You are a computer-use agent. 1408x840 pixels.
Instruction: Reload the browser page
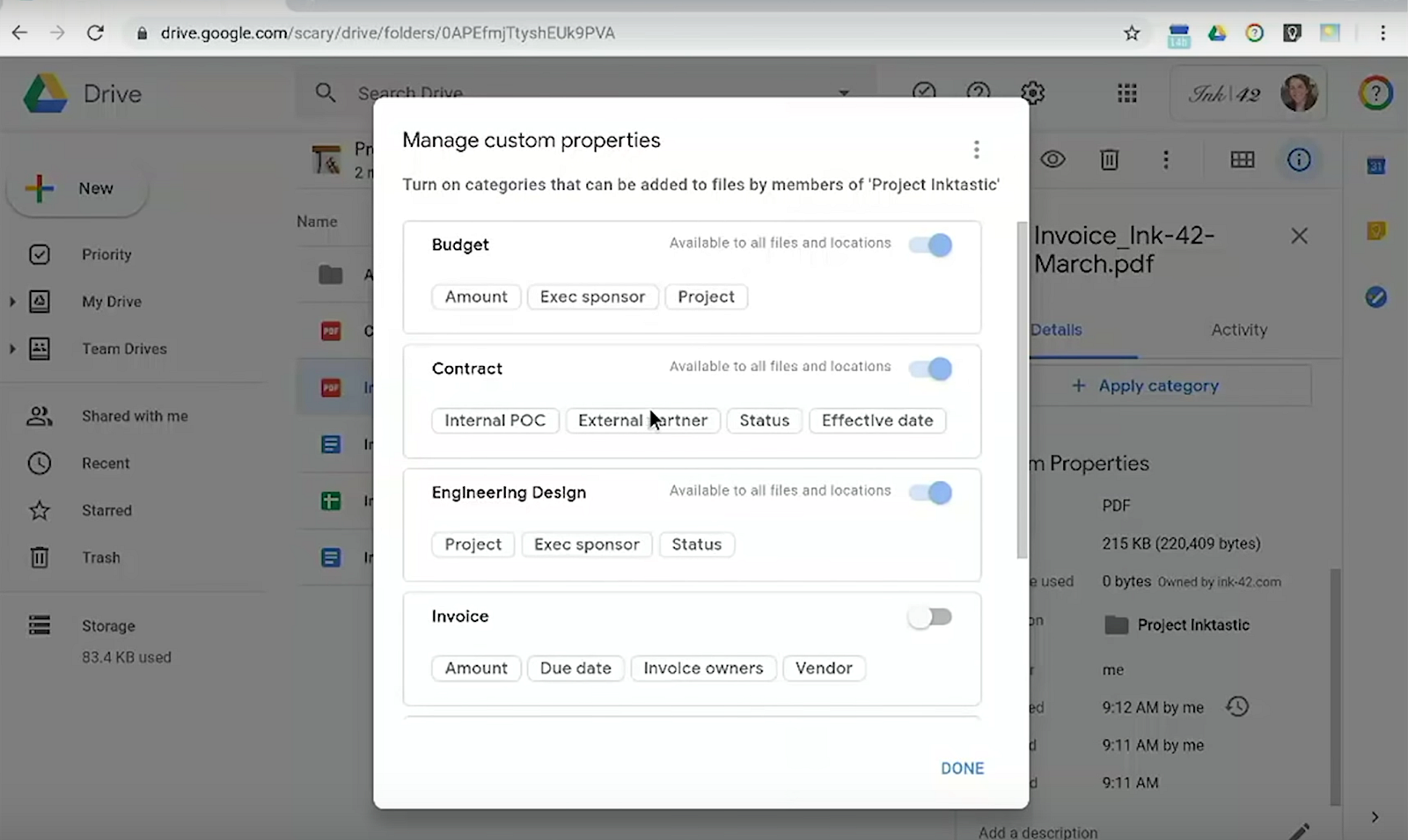pyautogui.click(x=95, y=33)
